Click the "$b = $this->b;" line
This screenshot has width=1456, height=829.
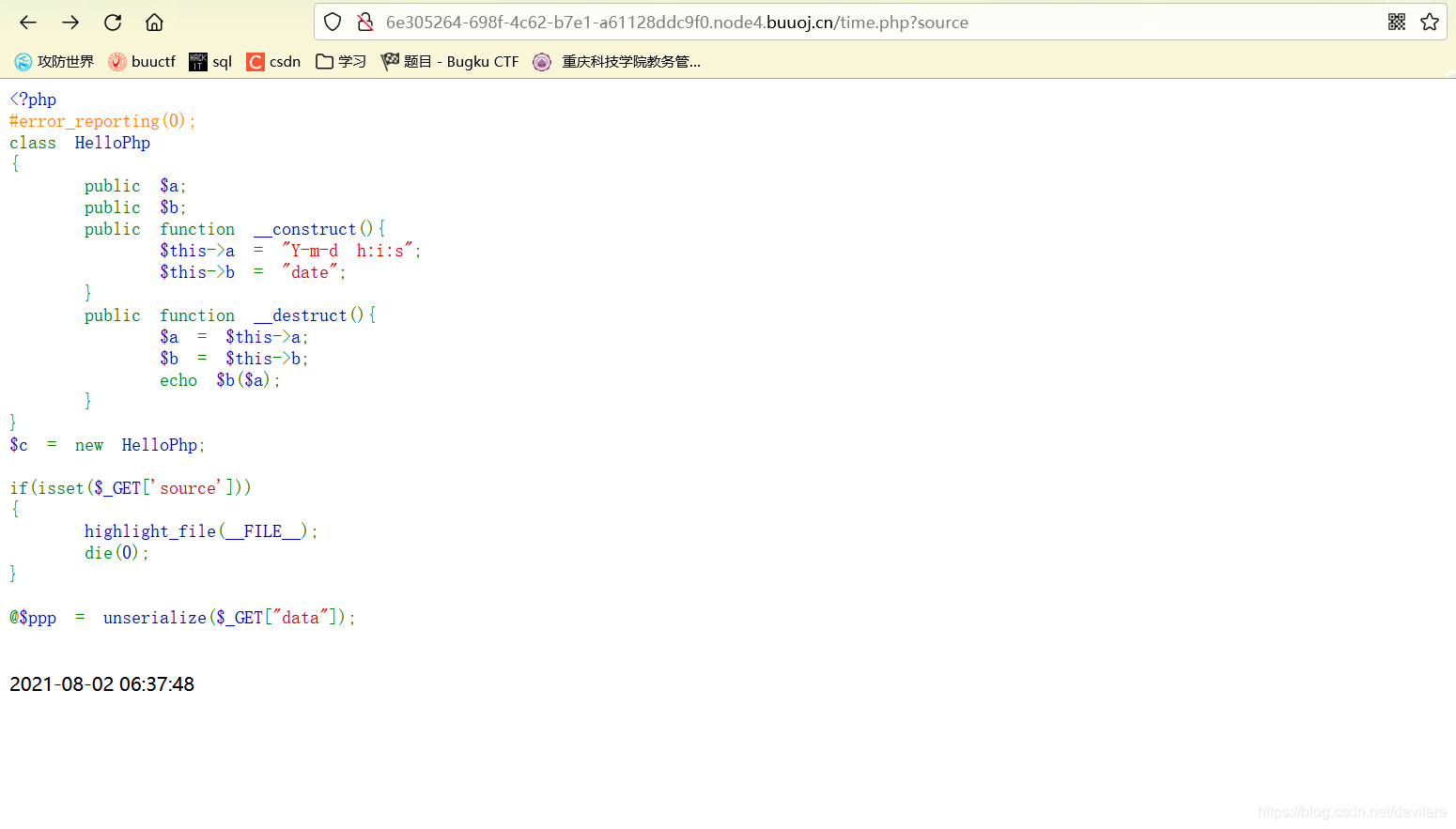point(234,359)
